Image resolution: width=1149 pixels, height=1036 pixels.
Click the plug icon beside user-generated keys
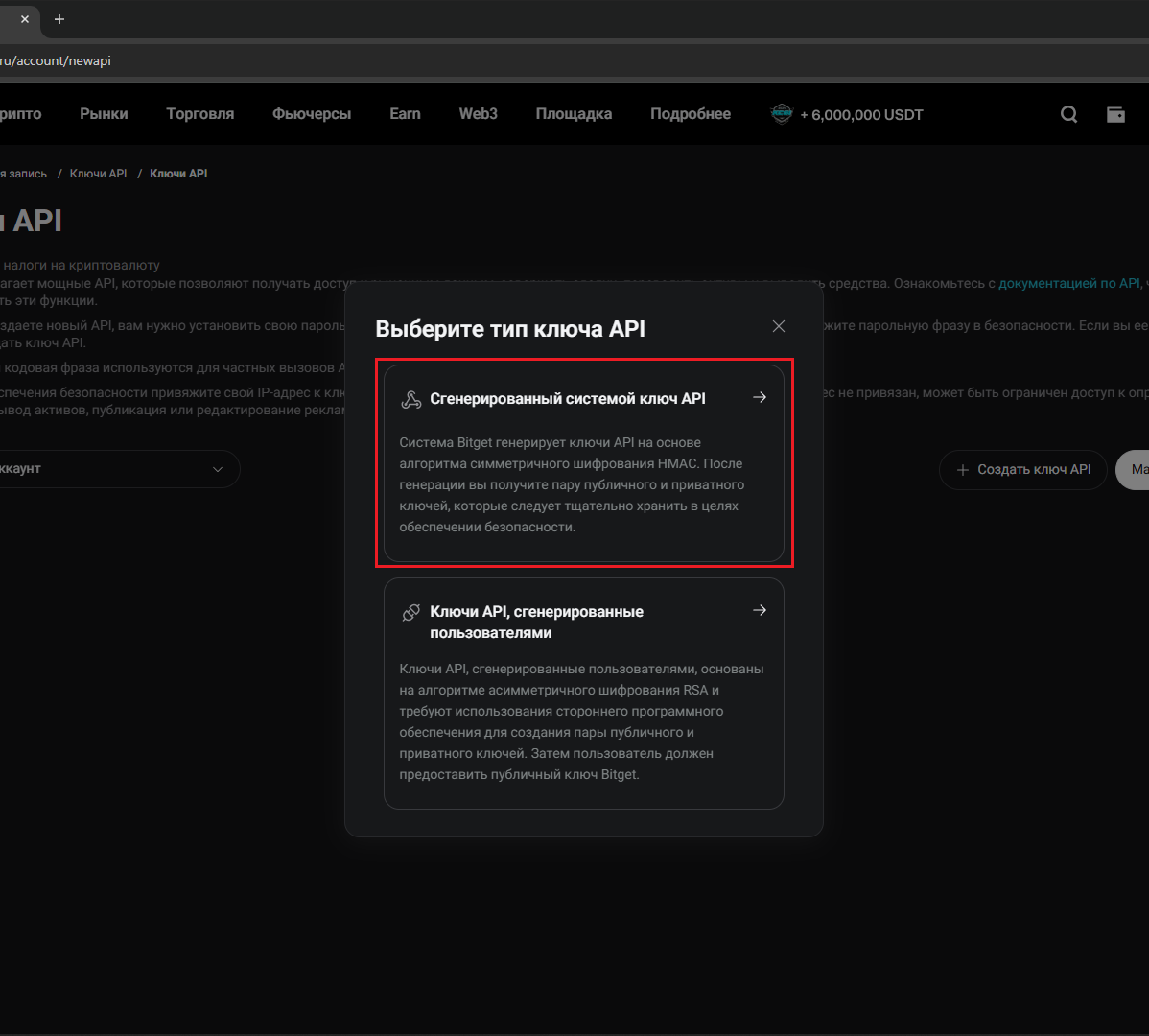point(411,612)
